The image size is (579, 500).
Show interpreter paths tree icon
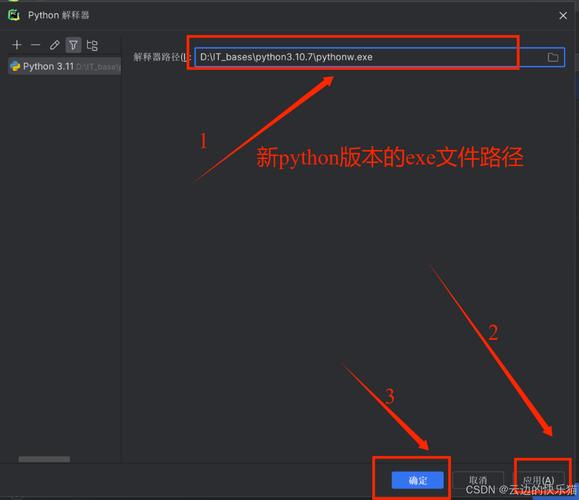[92, 45]
